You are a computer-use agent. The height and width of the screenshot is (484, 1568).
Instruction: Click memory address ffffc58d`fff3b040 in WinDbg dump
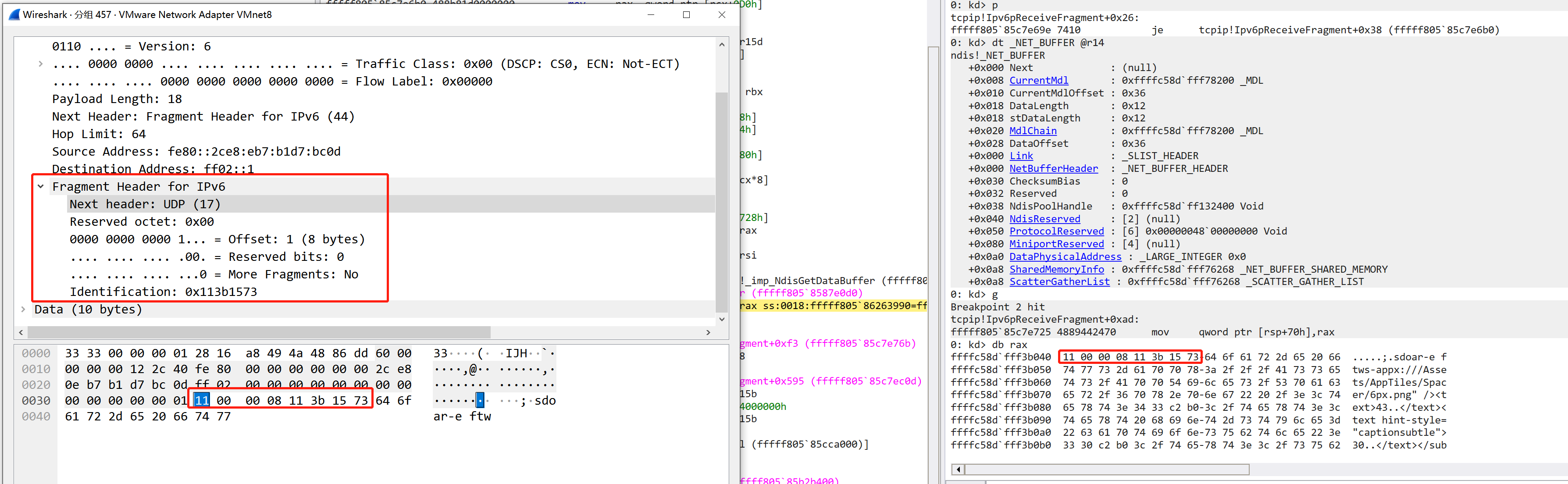pos(1000,357)
